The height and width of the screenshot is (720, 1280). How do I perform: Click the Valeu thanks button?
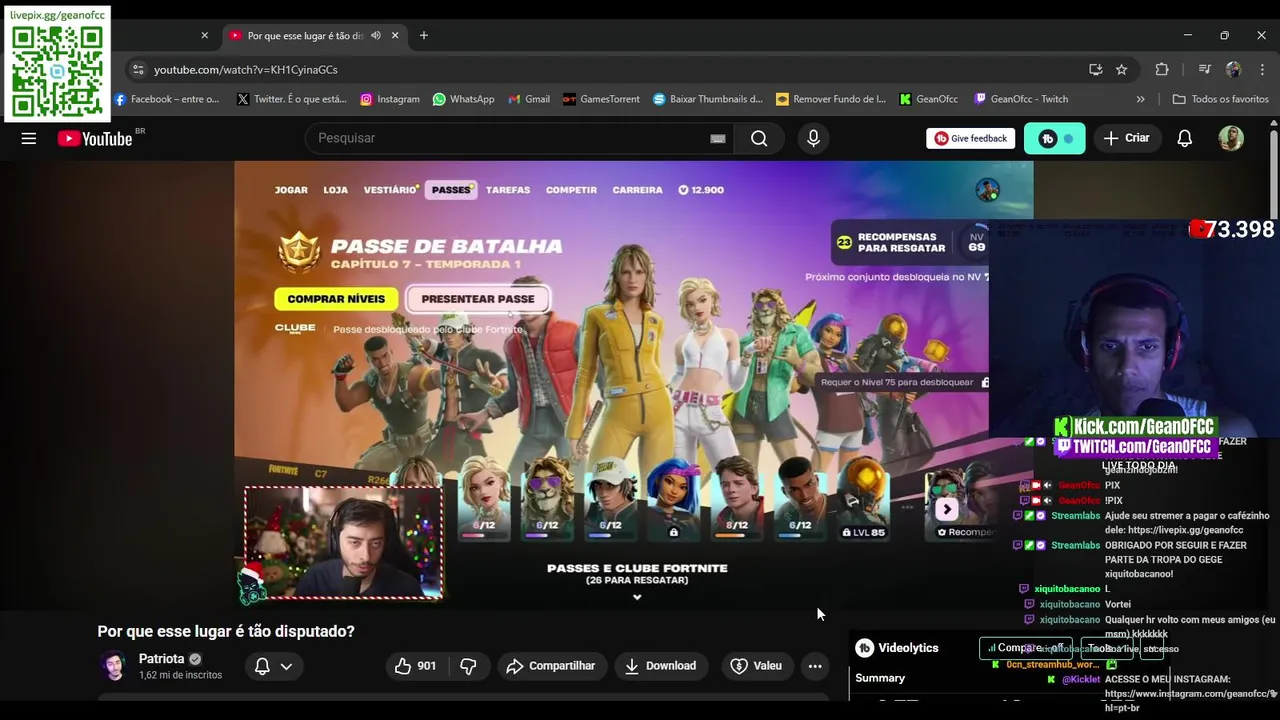point(756,666)
